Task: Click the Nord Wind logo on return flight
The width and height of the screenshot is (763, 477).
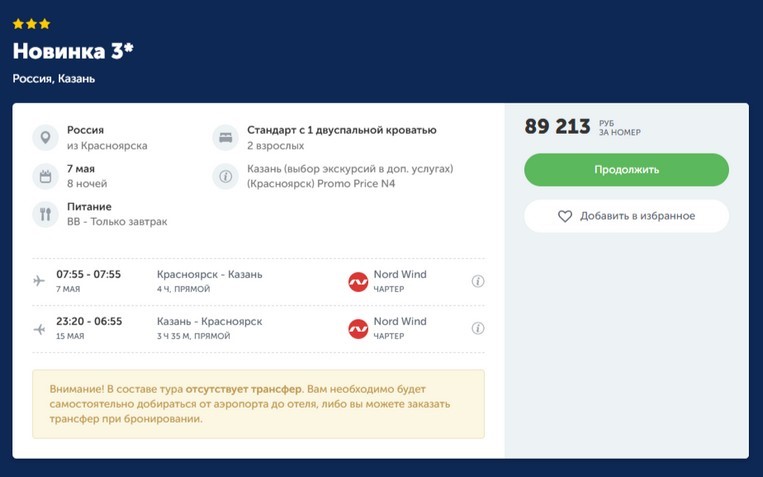Action: pos(358,329)
